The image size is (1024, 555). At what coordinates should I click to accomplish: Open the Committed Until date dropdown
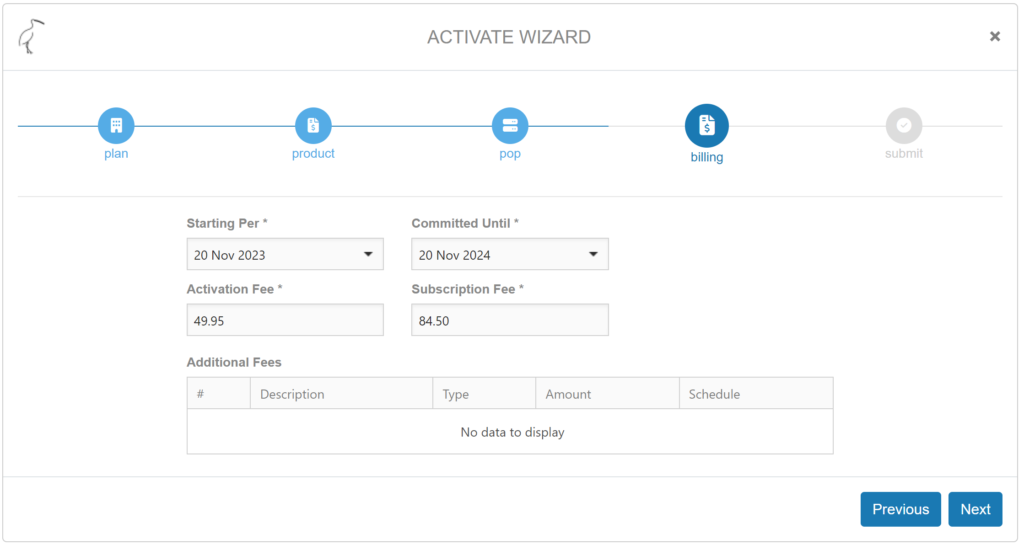[x=510, y=255]
